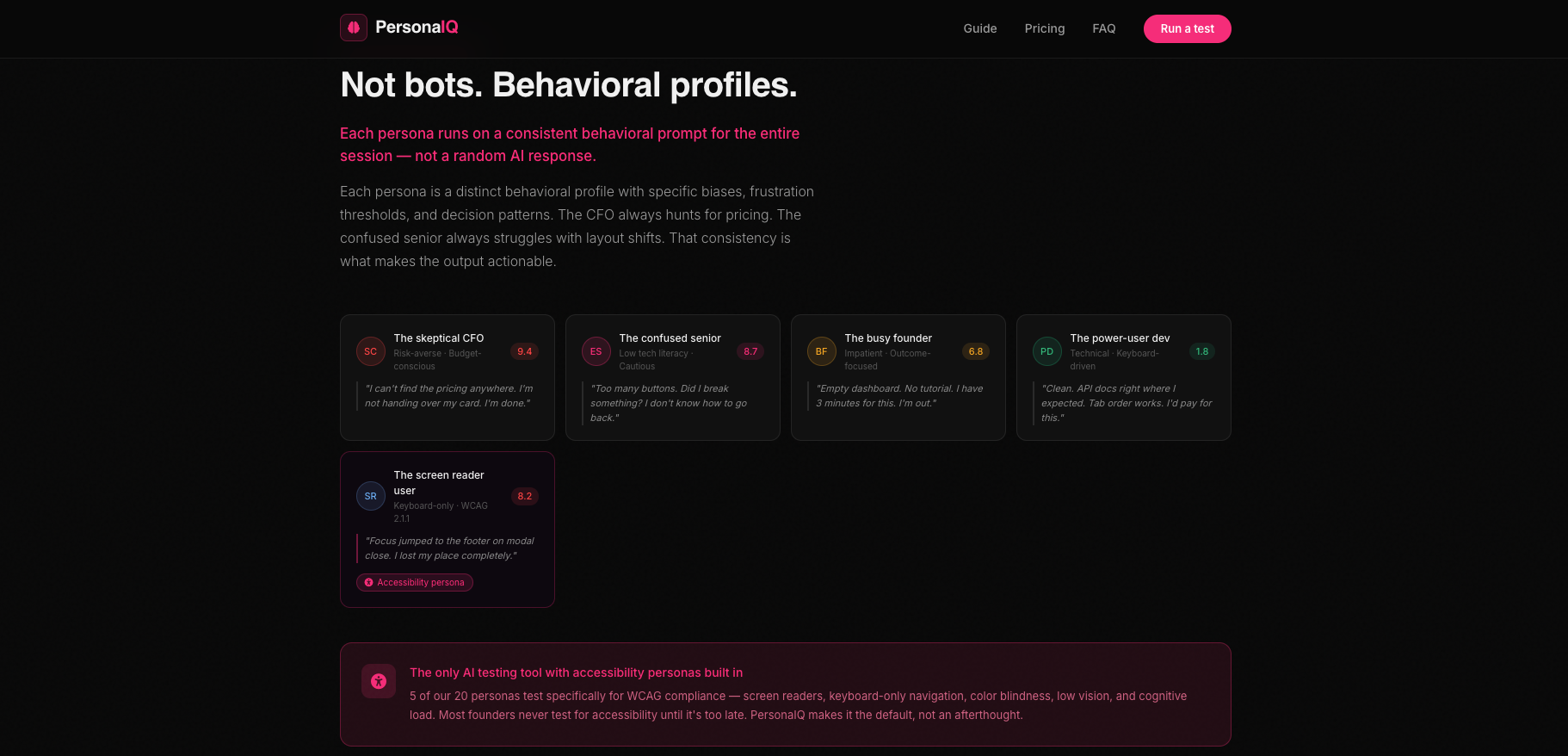Click the "Focus jumped to the footer" quote

pos(449,548)
